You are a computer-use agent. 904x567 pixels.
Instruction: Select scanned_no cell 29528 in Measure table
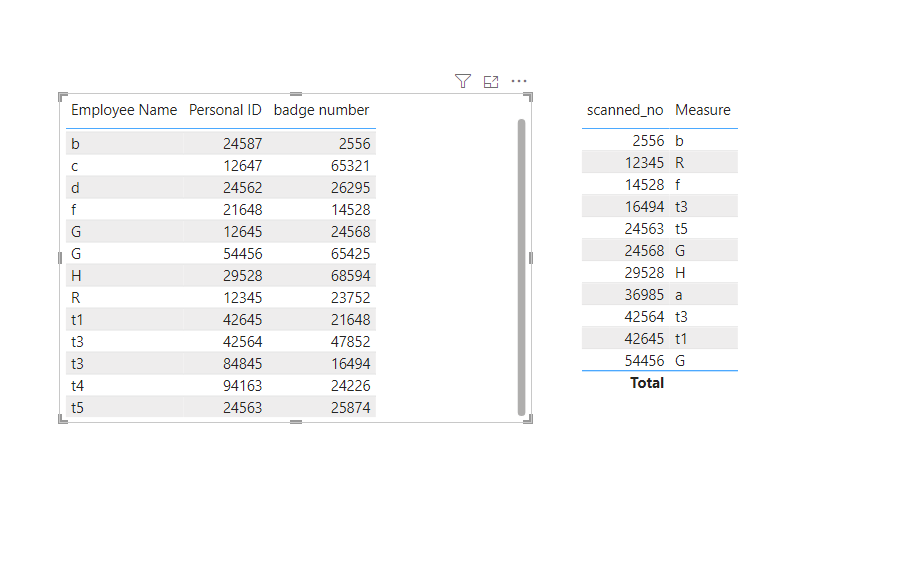(645, 272)
